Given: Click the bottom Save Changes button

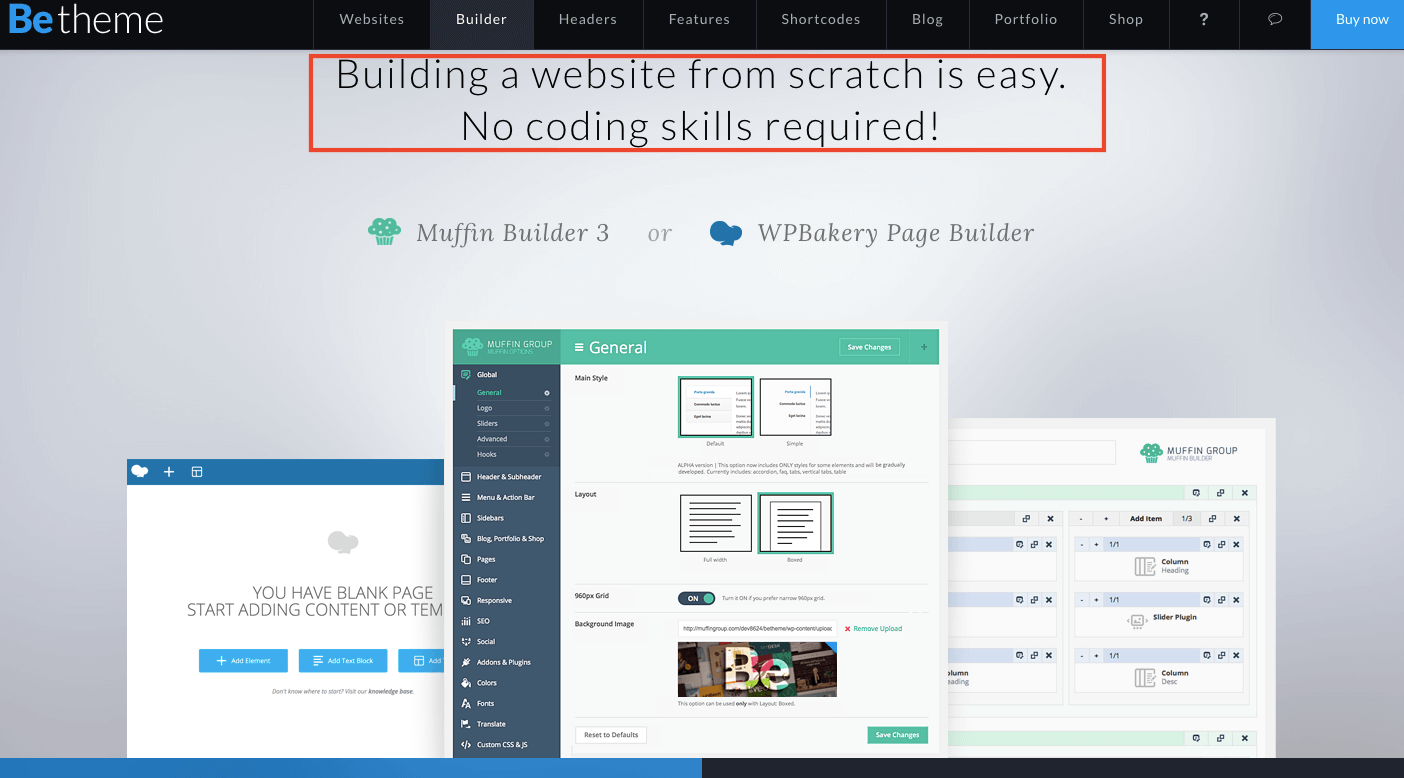Looking at the screenshot, I should click(x=897, y=735).
